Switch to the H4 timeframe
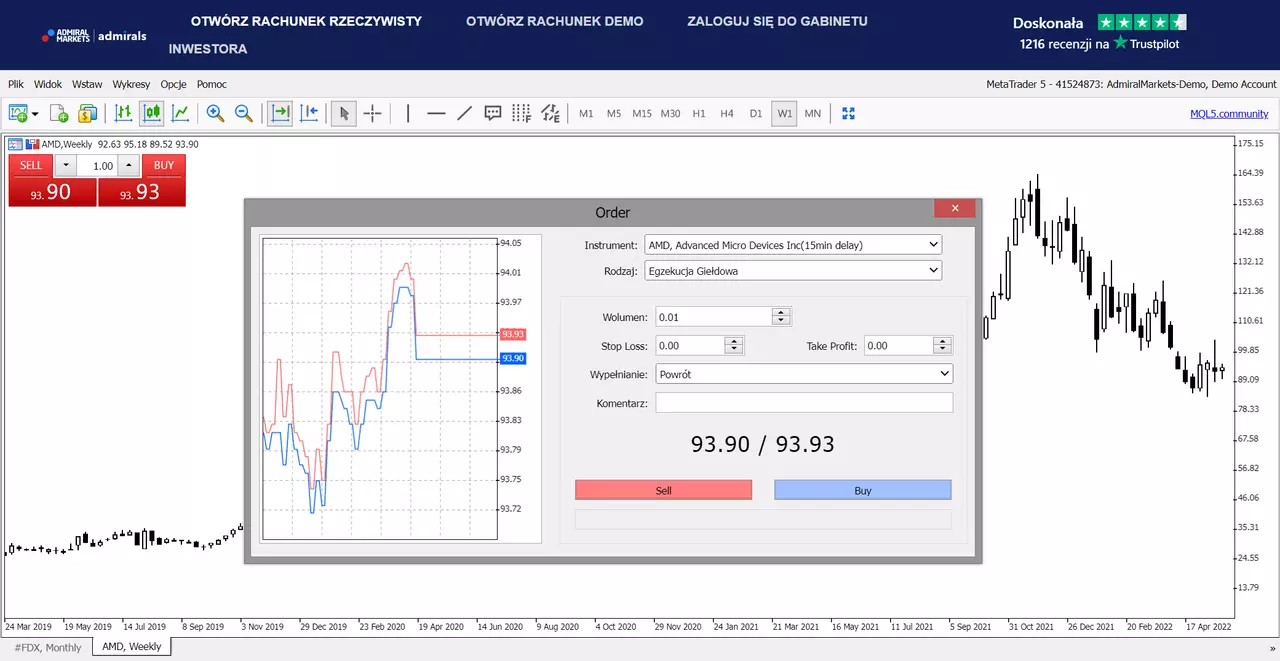This screenshot has height=661, width=1280. click(x=727, y=113)
